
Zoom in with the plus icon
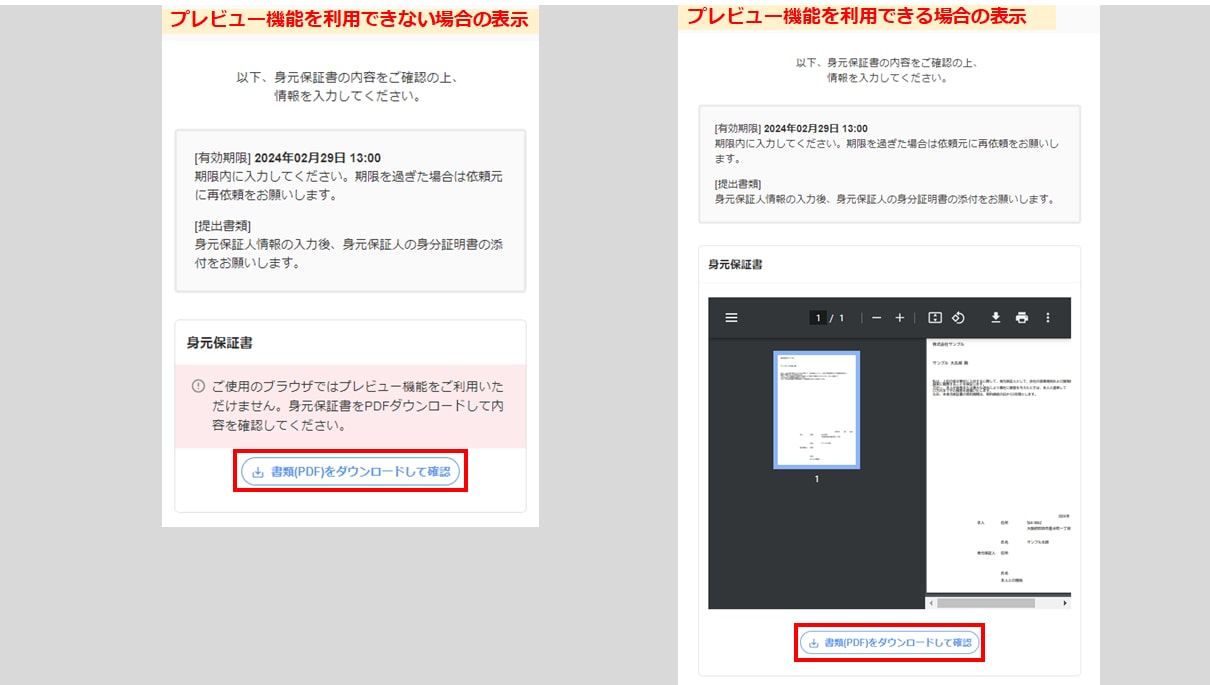pyautogui.click(x=900, y=318)
